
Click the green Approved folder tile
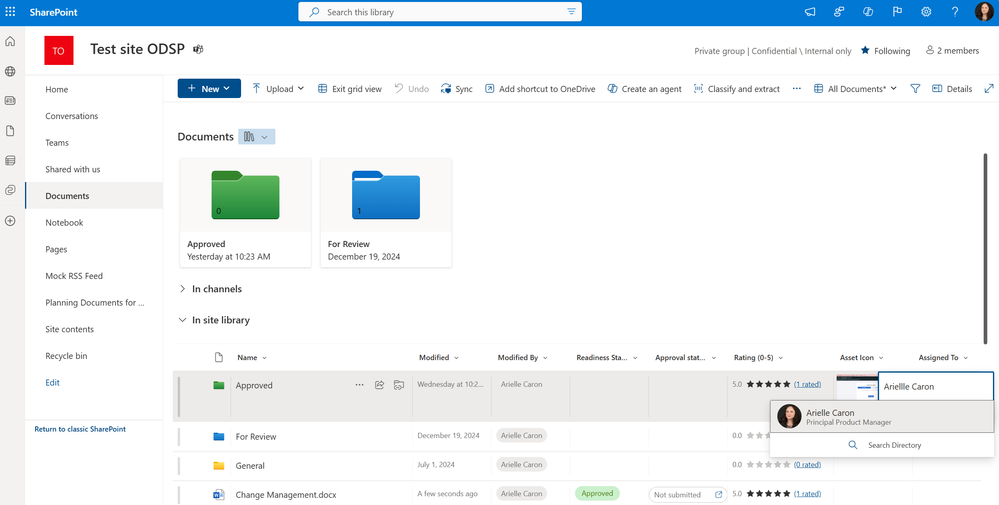click(x=245, y=213)
